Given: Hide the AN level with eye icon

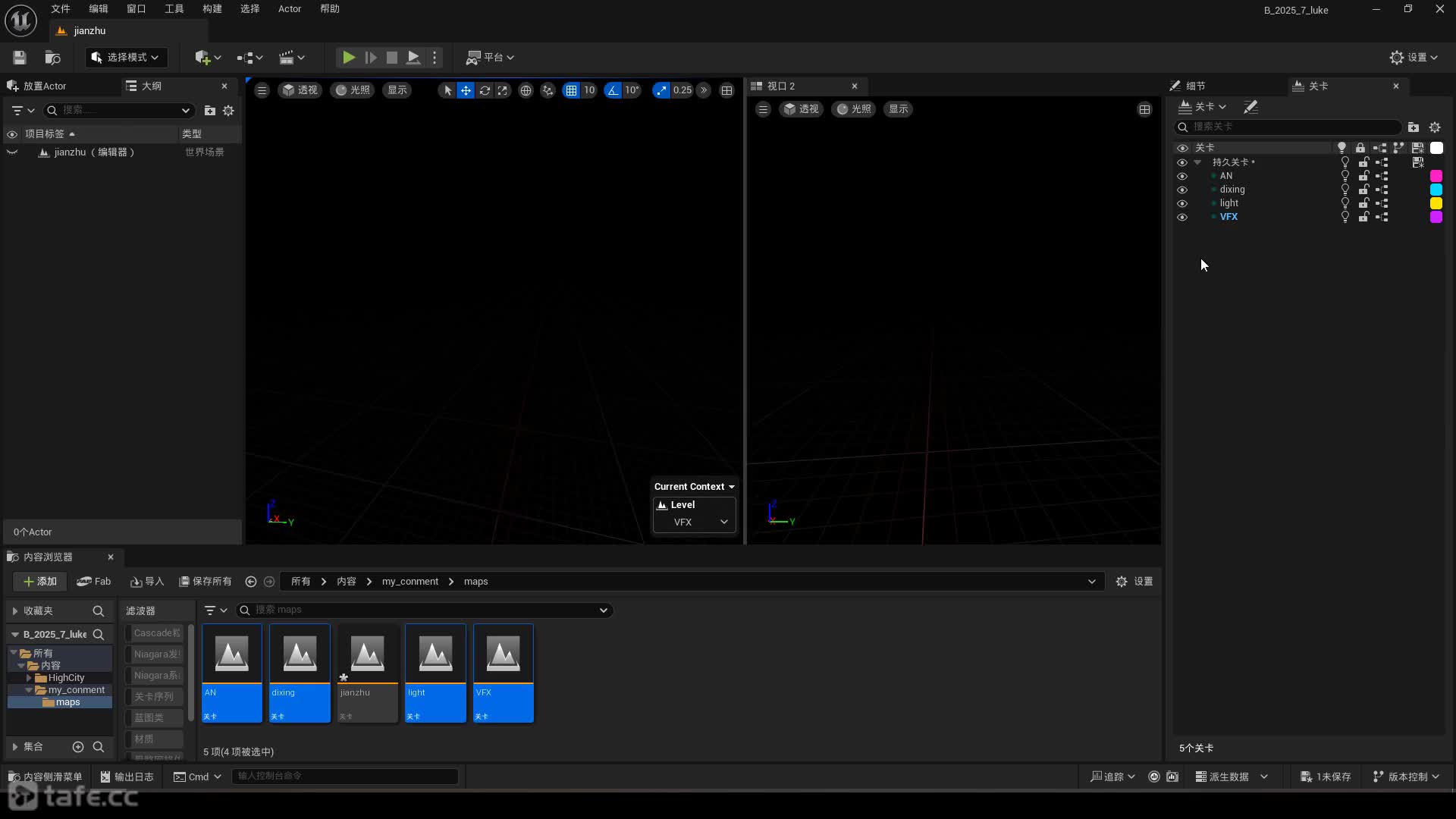Looking at the screenshot, I should 1181,176.
